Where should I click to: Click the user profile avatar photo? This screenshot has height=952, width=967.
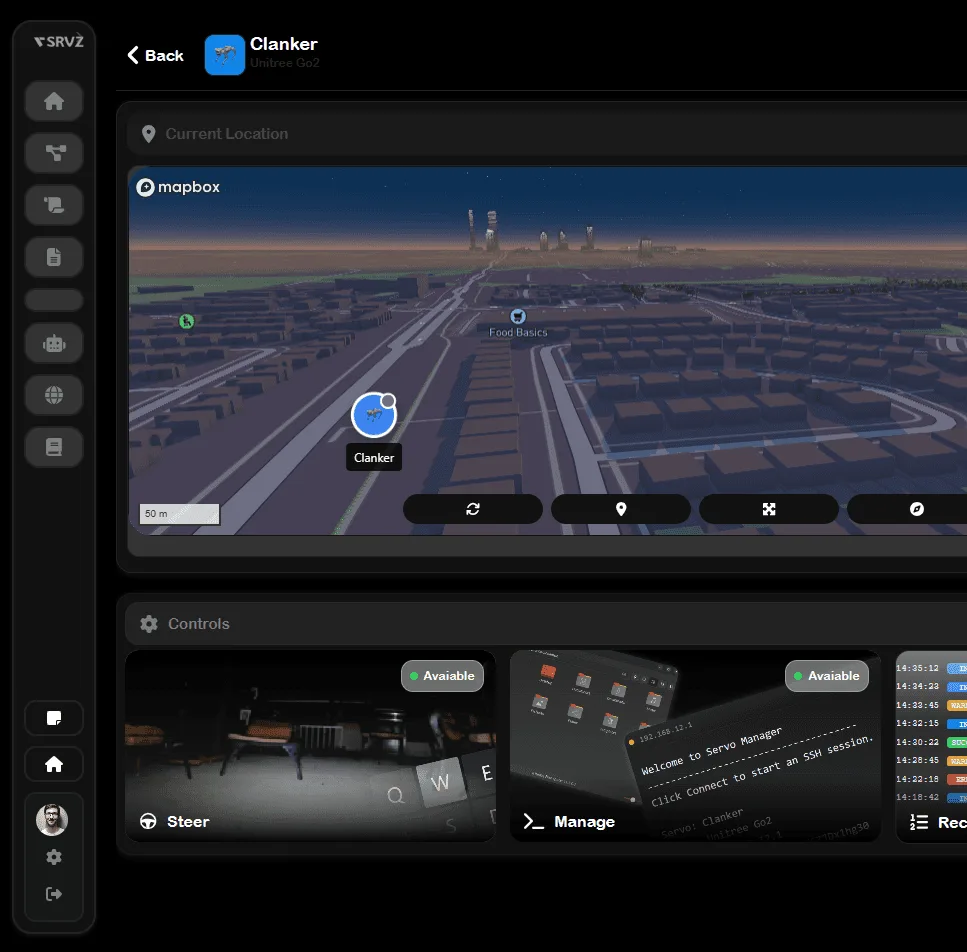click(52, 820)
